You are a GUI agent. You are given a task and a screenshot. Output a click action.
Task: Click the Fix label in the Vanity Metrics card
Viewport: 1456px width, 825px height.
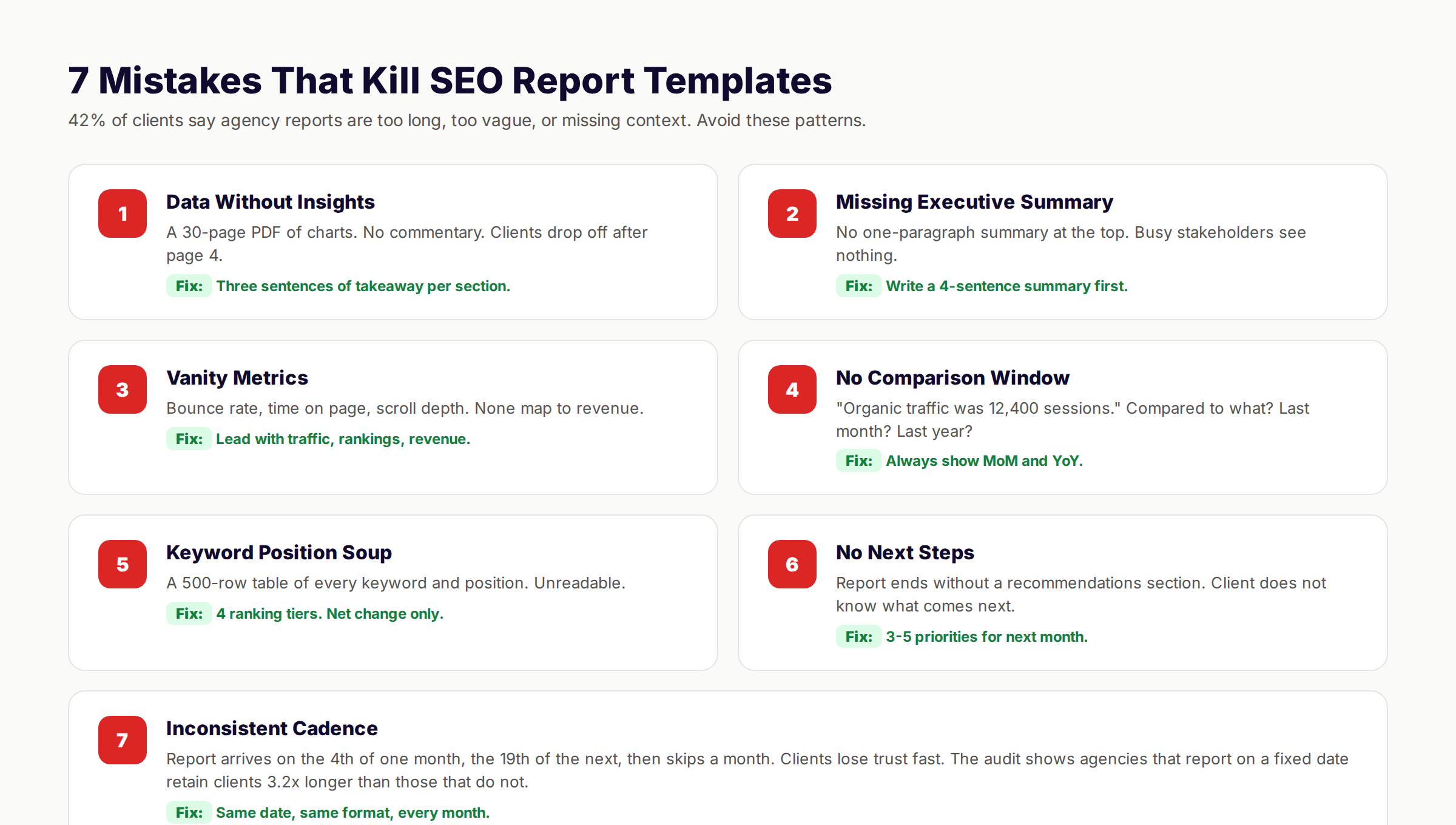coord(189,439)
